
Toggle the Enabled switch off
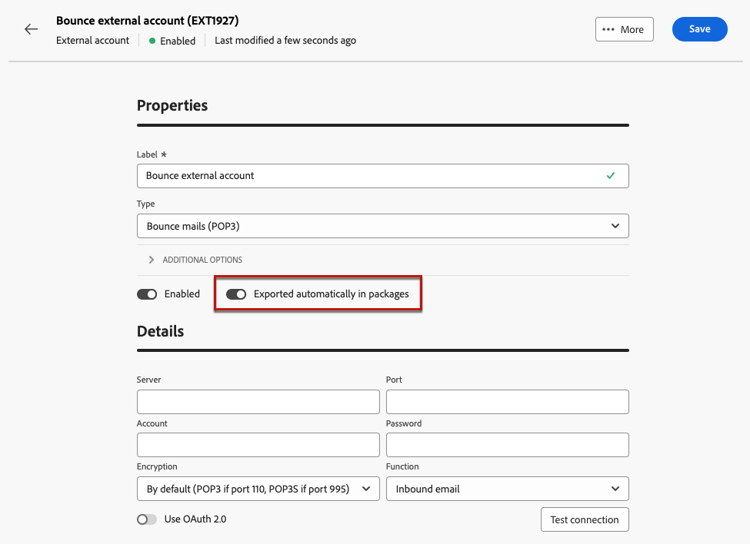coord(147,294)
